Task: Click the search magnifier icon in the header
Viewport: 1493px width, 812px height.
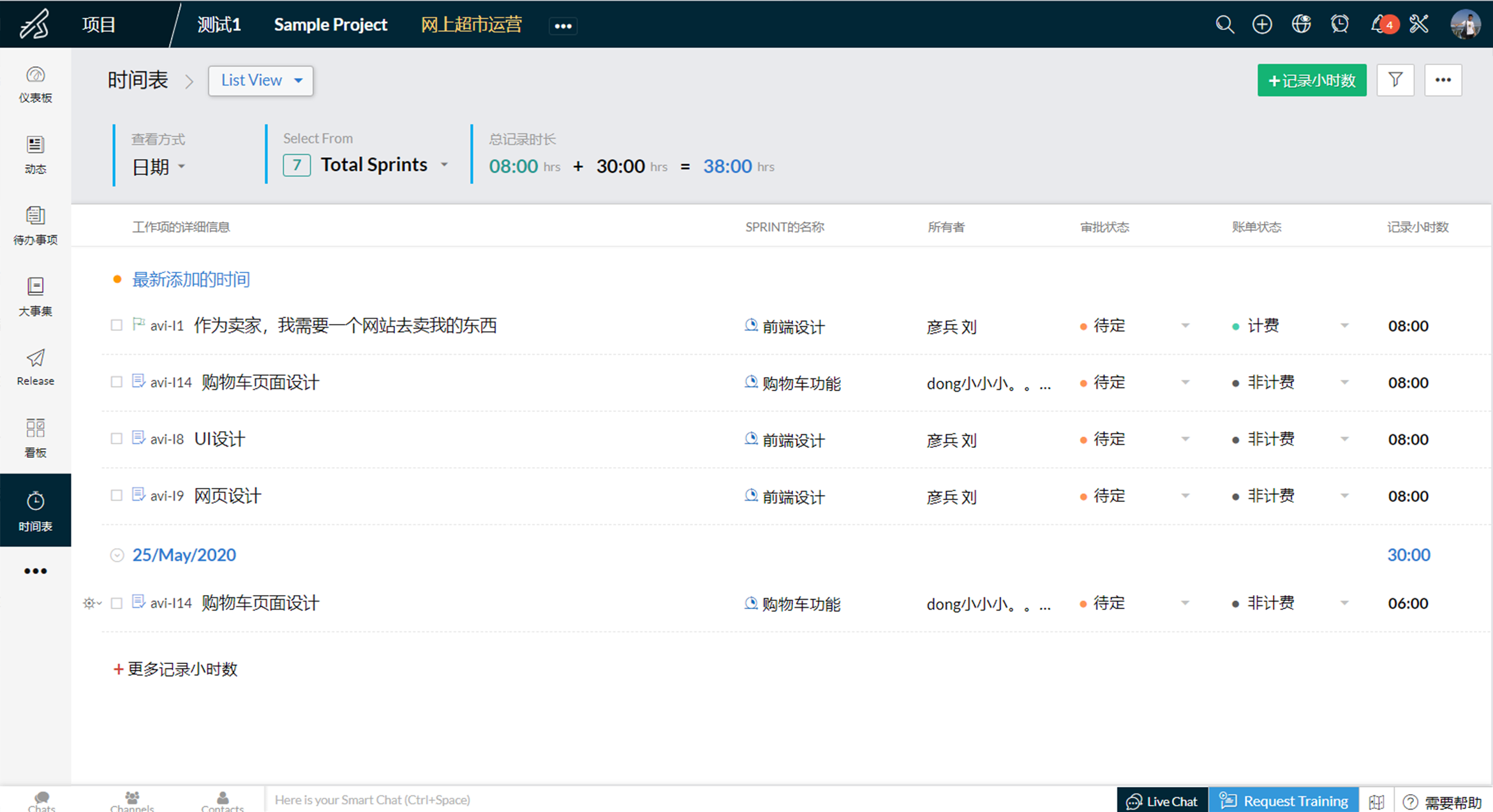Action: [1224, 24]
